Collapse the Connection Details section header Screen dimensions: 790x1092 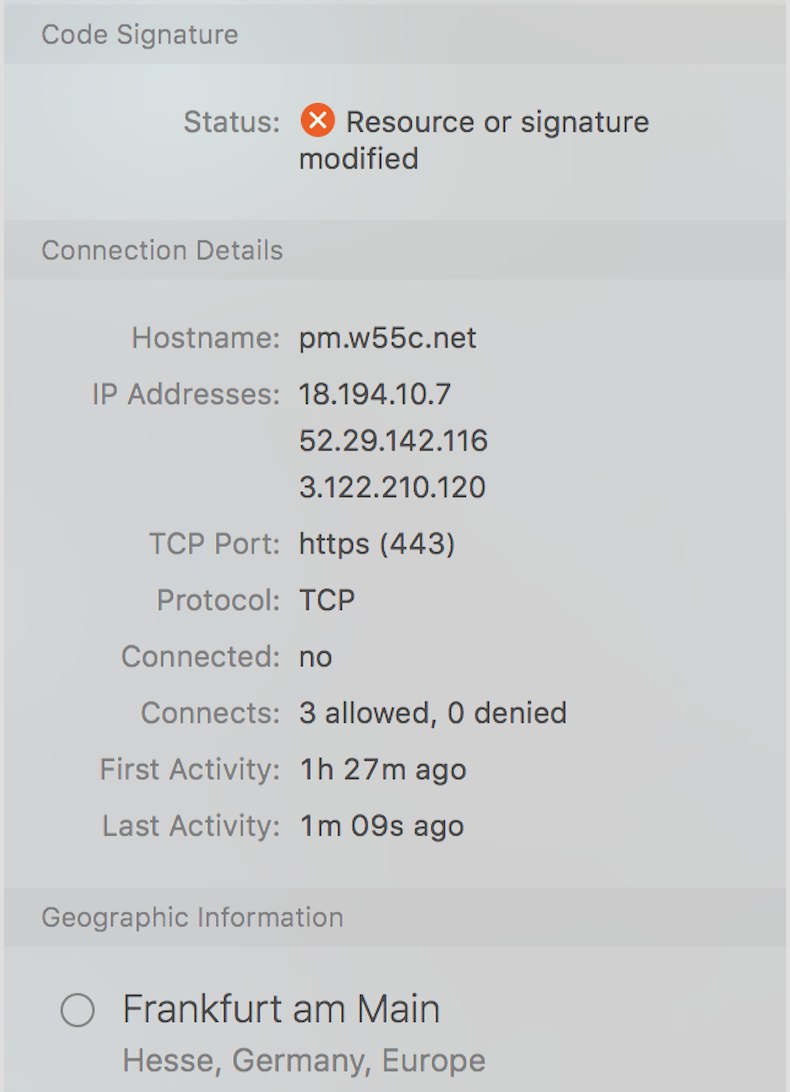[x=395, y=250]
